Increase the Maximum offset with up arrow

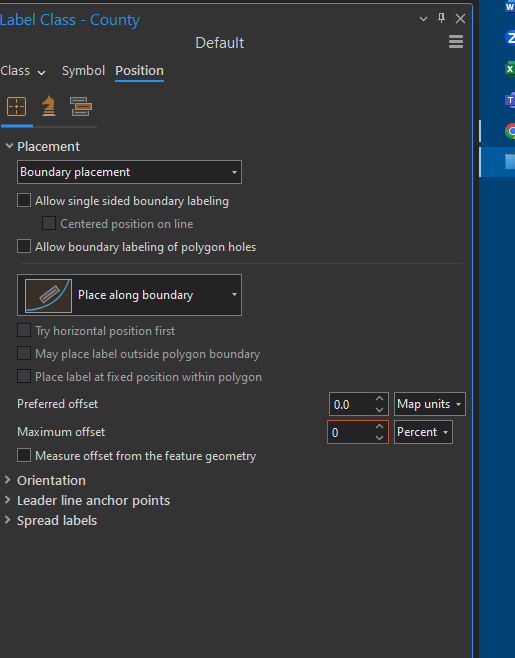379,426
